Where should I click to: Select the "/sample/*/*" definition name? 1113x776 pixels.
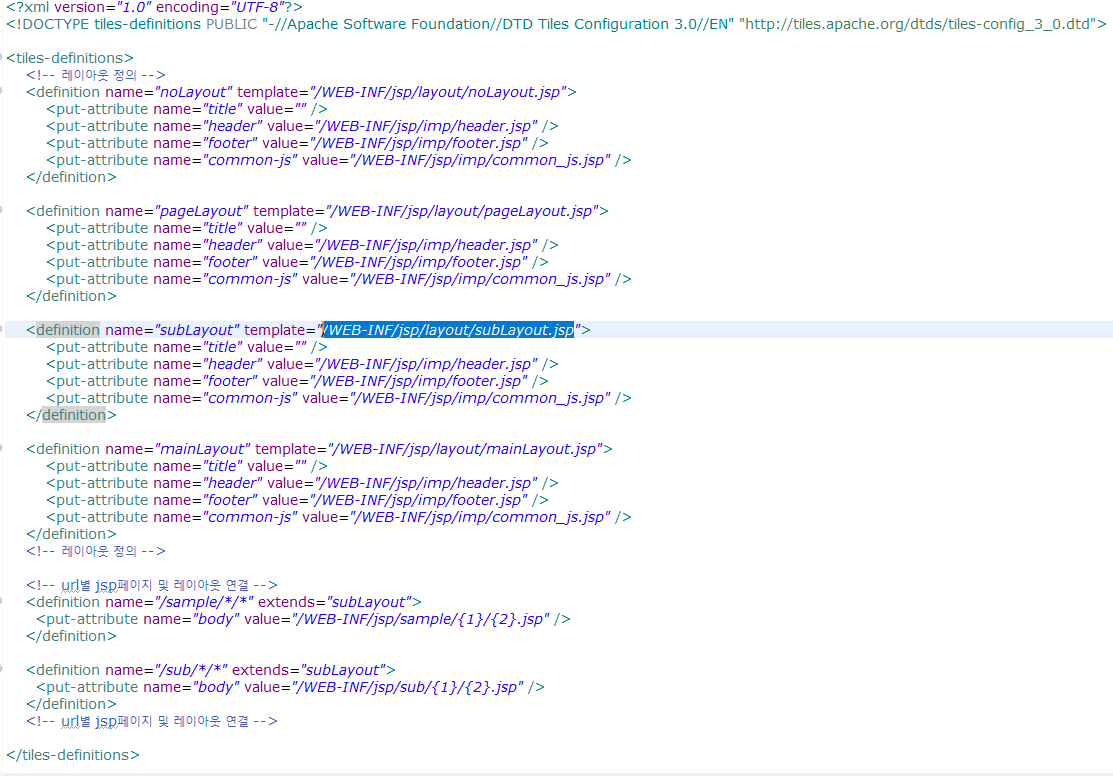pos(204,603)
